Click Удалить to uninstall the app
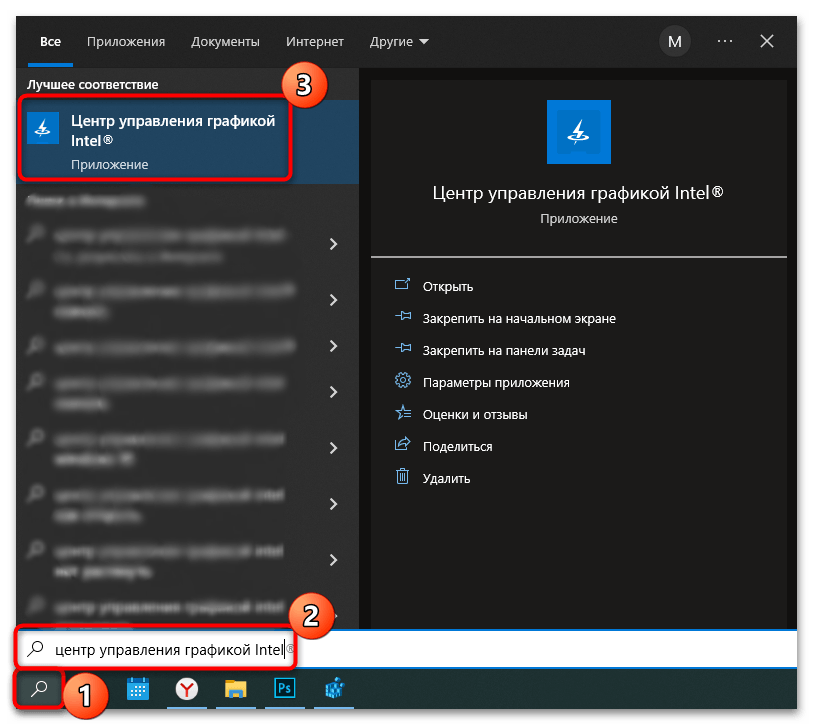Image resolution: width=813 pixels, height=725 pixels. [x=445, y=478]
